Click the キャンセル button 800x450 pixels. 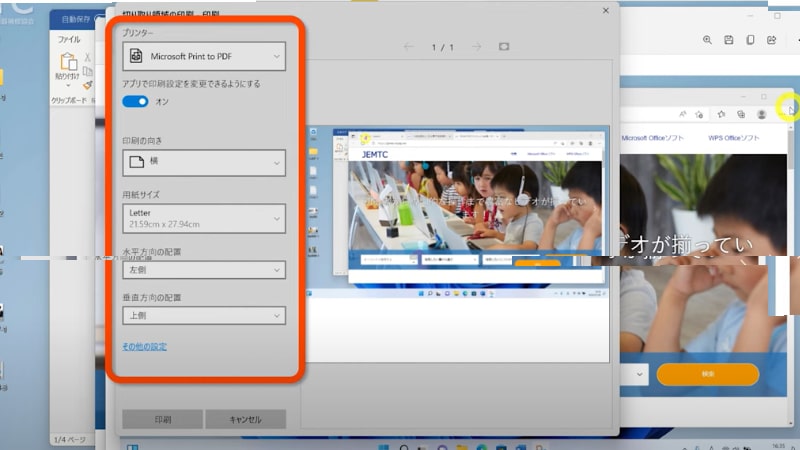click(245, 419)
